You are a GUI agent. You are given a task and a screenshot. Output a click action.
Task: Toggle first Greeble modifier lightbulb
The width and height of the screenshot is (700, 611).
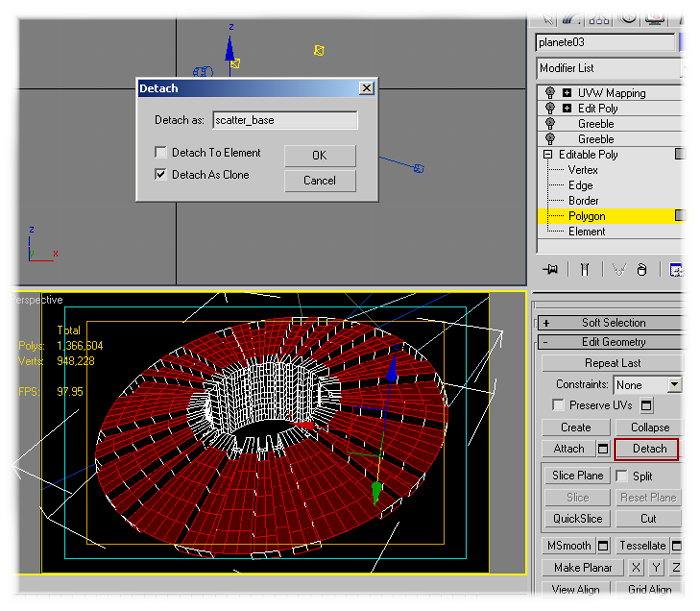pyautogui.click(x=548, y=124)
